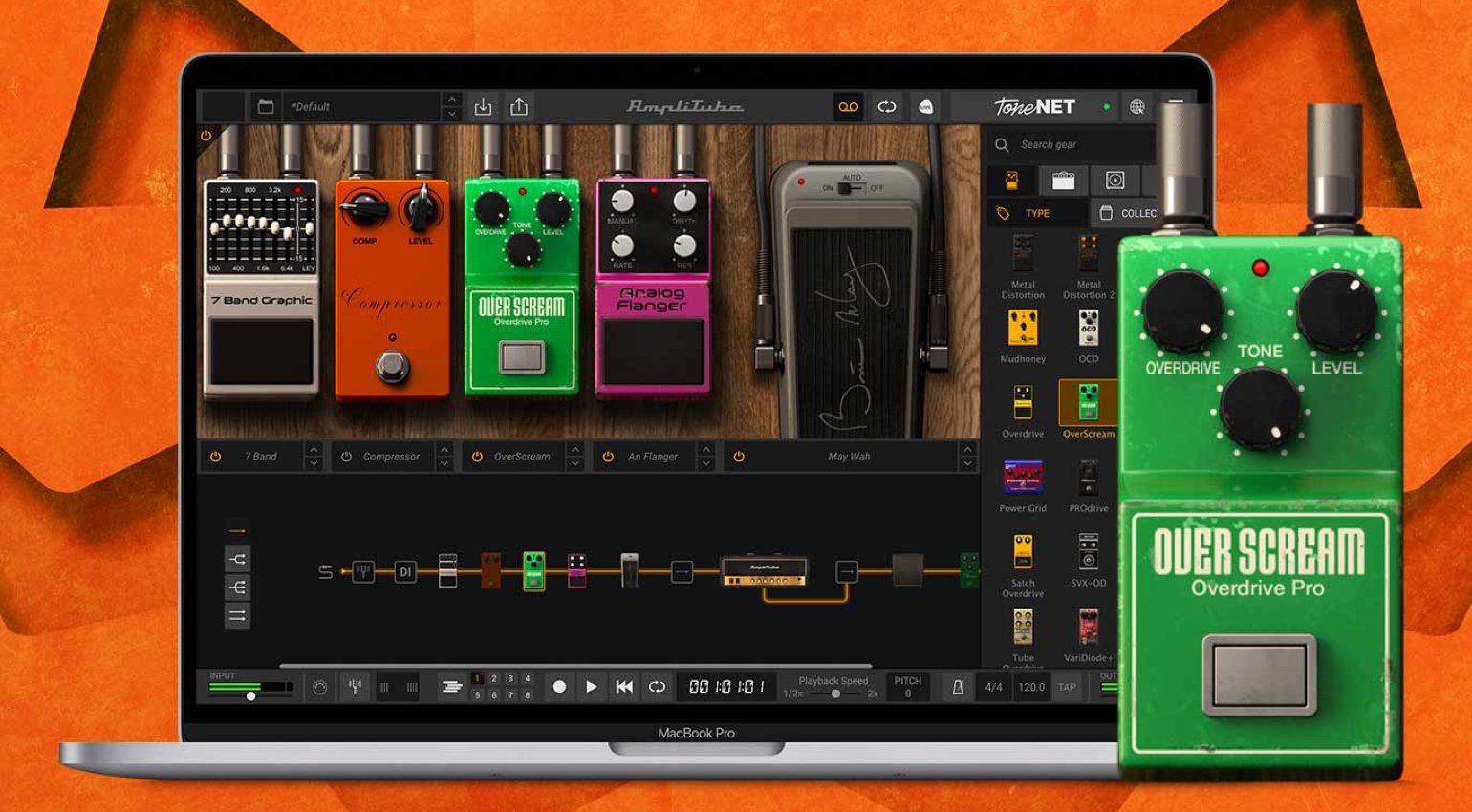Adjust the Playback Speed slider handle
This screenshot has height=812, width=1472.
click(x=835, y=694)
